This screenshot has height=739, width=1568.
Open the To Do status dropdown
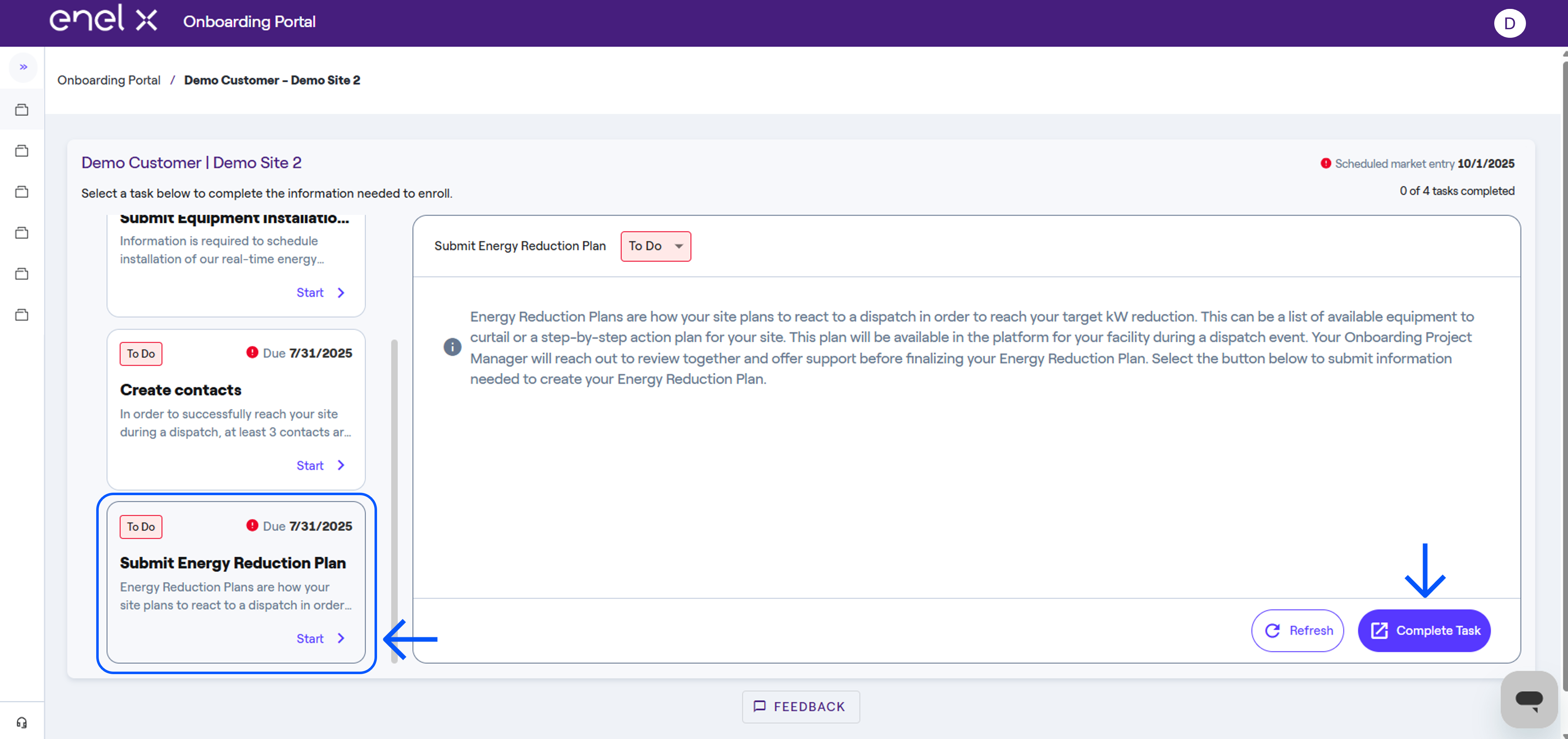coord(656,246)
